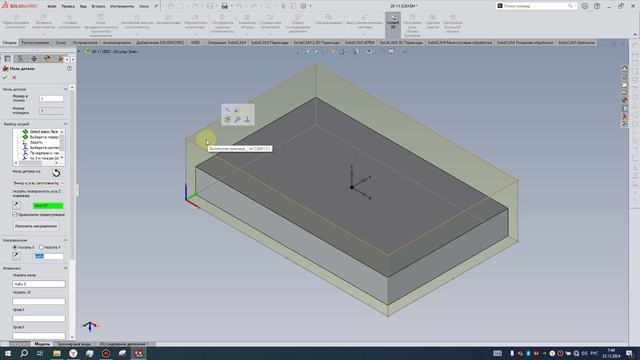Click the Options gear icon in the top toolbar
The image size is (640, 360).
[x=303, y=6]
